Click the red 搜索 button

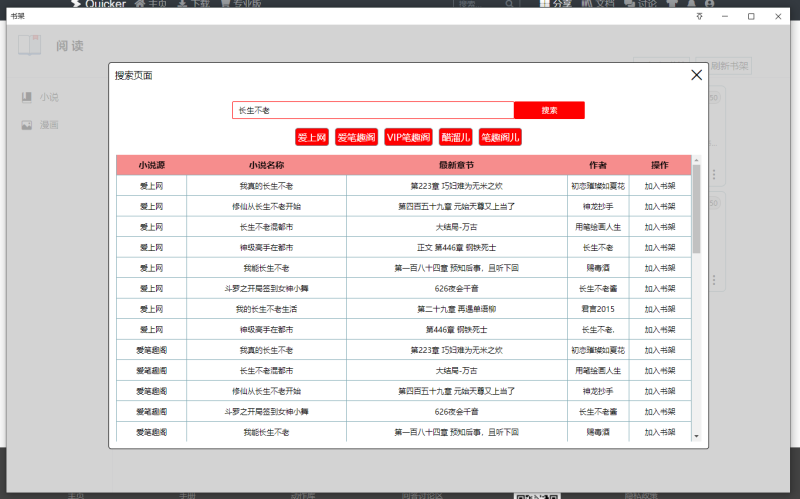549,110
